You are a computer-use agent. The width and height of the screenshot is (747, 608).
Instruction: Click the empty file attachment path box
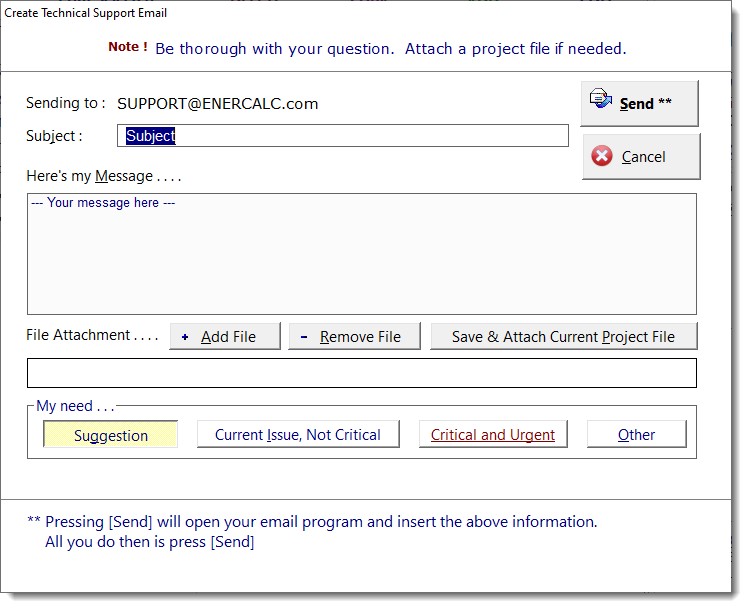tap(361, 373)
